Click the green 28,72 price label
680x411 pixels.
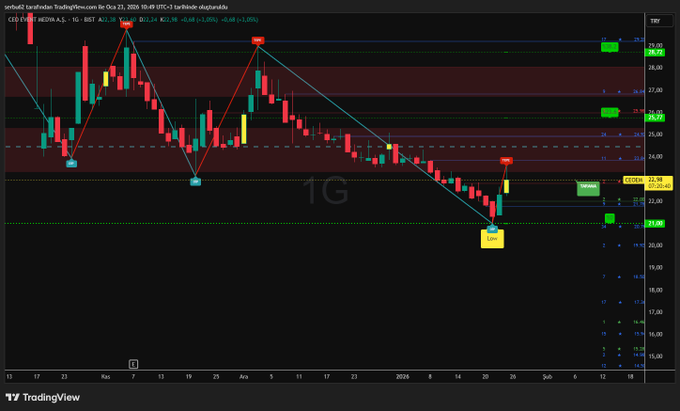[655, 52]
